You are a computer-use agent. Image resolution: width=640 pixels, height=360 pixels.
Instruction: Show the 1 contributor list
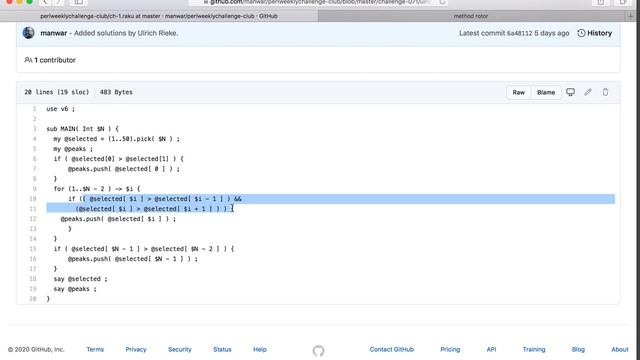50,60
